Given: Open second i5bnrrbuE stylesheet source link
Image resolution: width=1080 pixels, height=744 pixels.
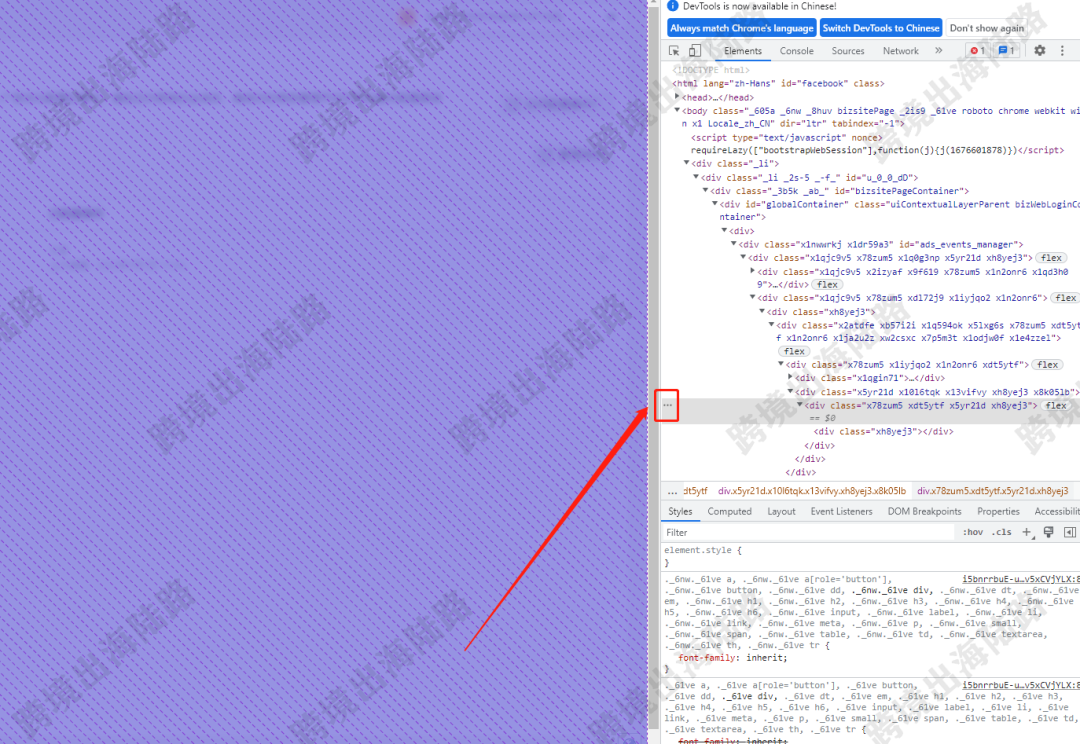Looking at the screenshot, I should (1021, 685).
